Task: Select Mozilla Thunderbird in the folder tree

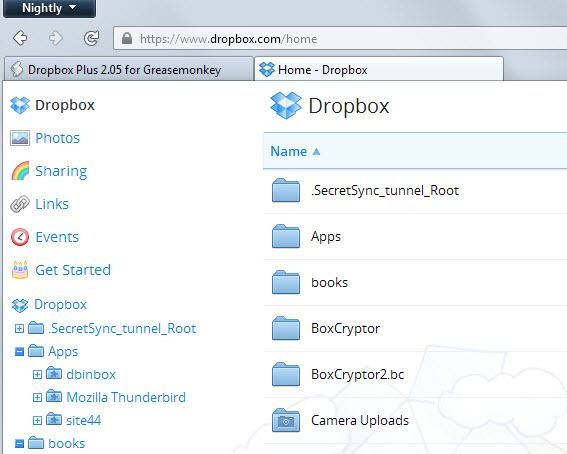Action: point(126,397)
